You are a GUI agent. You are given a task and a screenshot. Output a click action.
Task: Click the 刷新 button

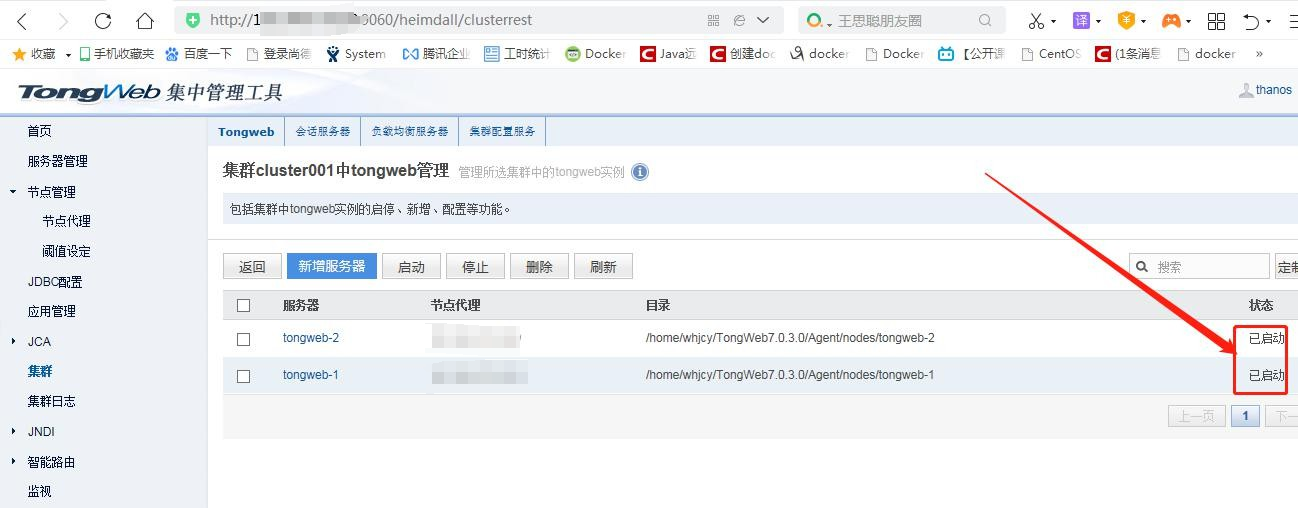click(x=603, y=266)
